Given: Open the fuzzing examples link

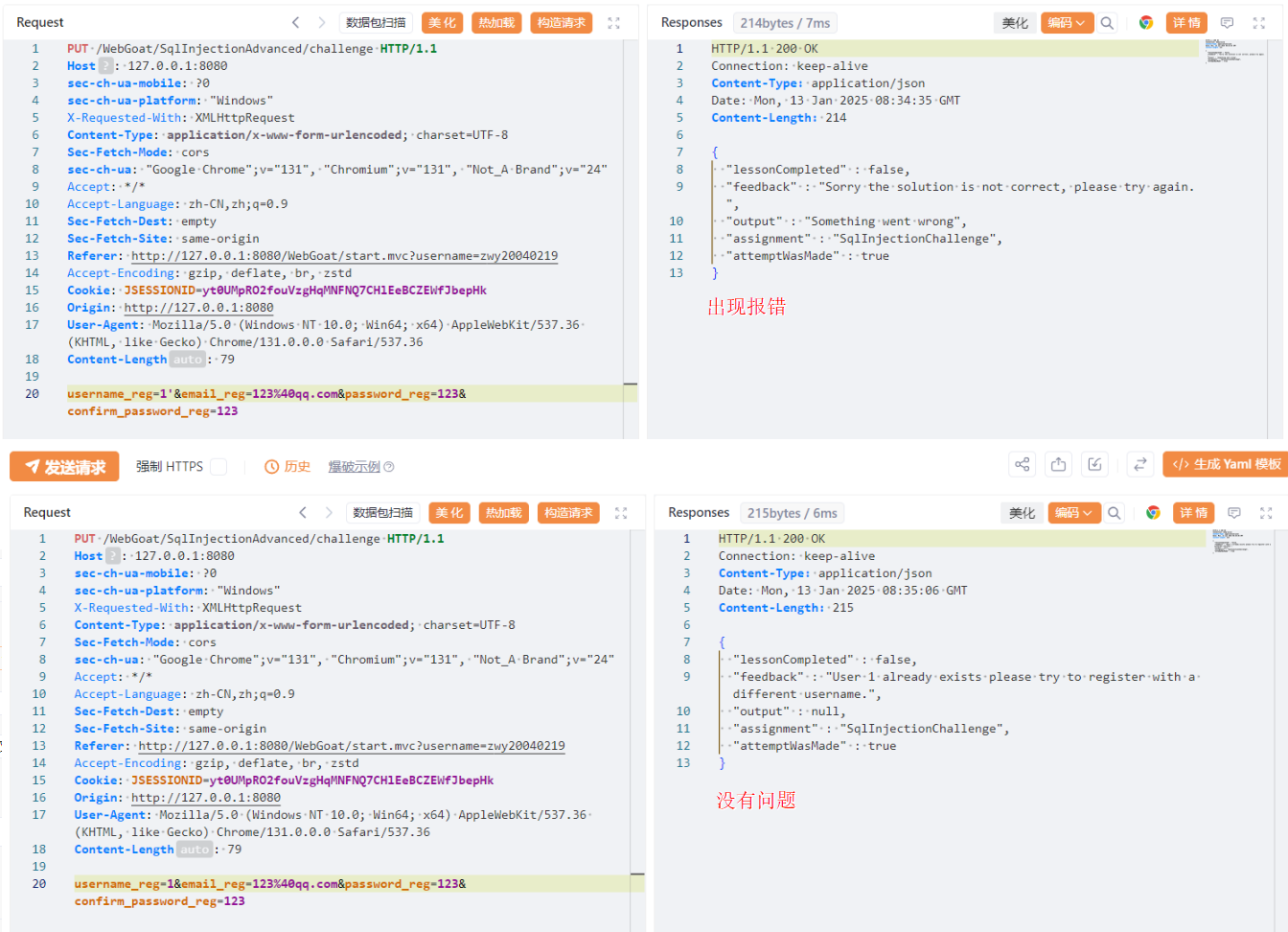Looking at the screenshot, I should click(x=360, y=467).
